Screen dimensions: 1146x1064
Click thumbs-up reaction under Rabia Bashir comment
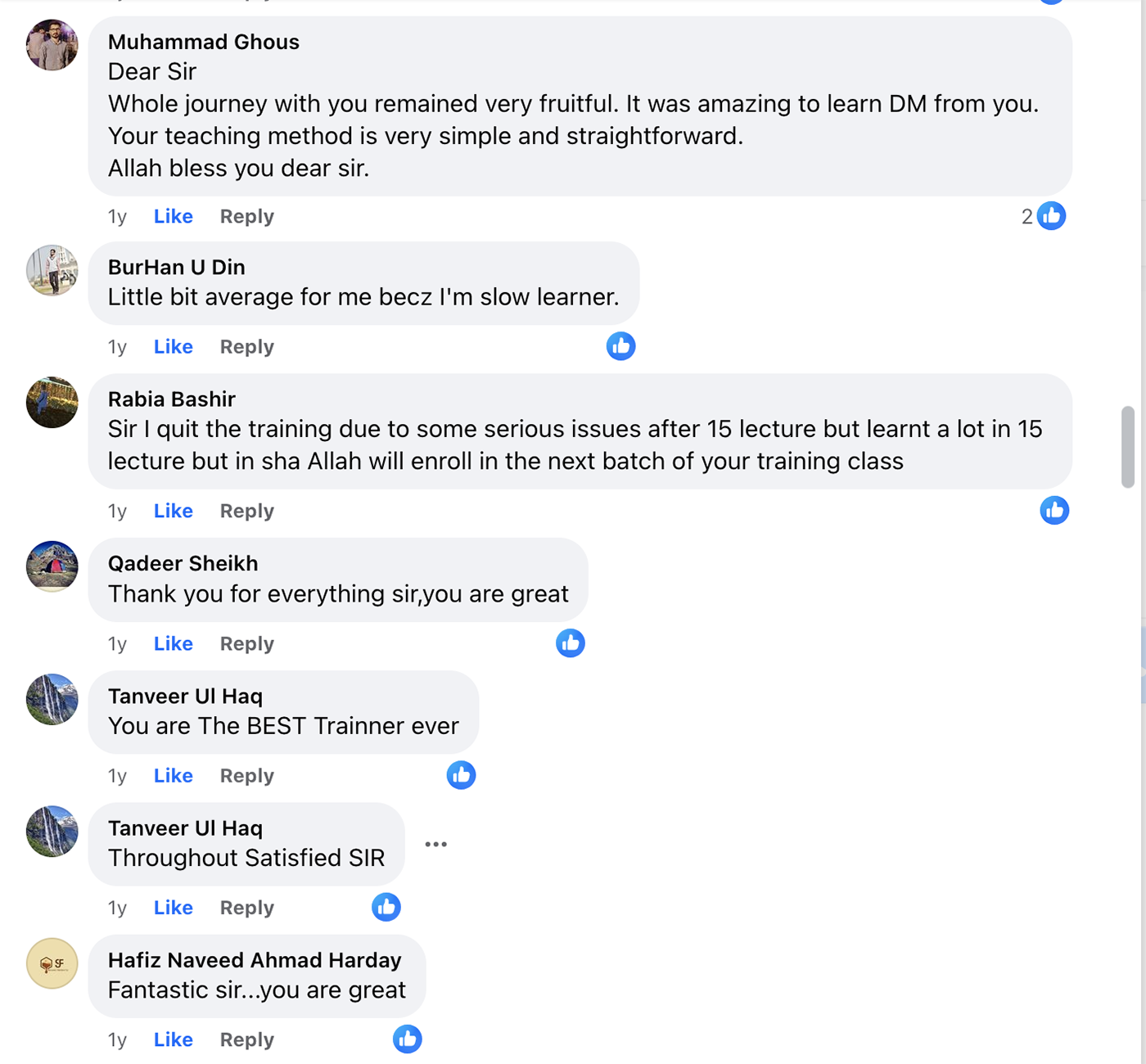pos(1054,511)
